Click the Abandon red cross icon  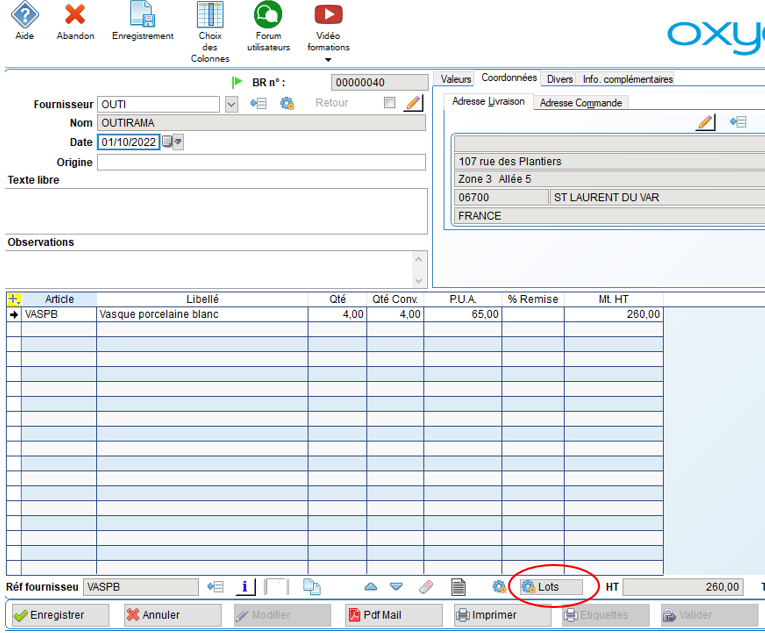75,15
